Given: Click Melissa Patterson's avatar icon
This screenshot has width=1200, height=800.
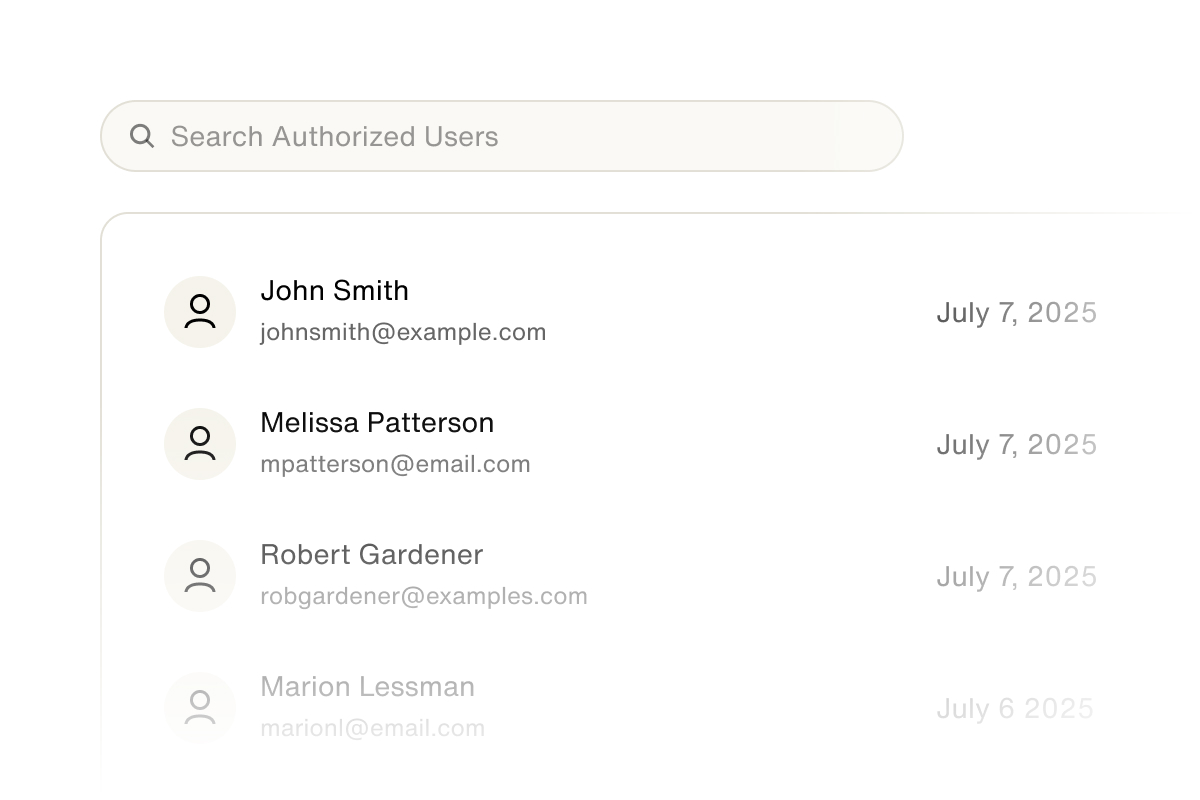Looking at the screenshot, I should point(200,444).
